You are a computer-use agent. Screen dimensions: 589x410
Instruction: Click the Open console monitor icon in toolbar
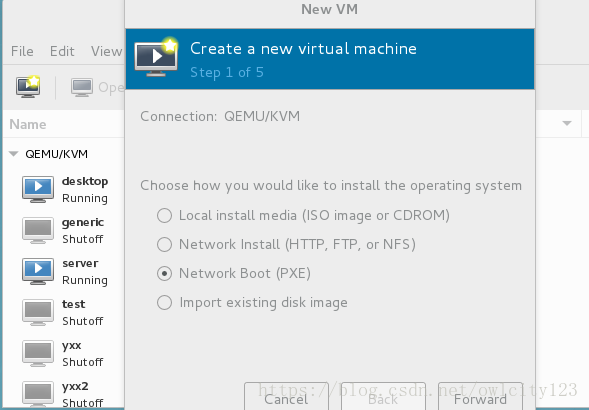(x=82, y=88)
